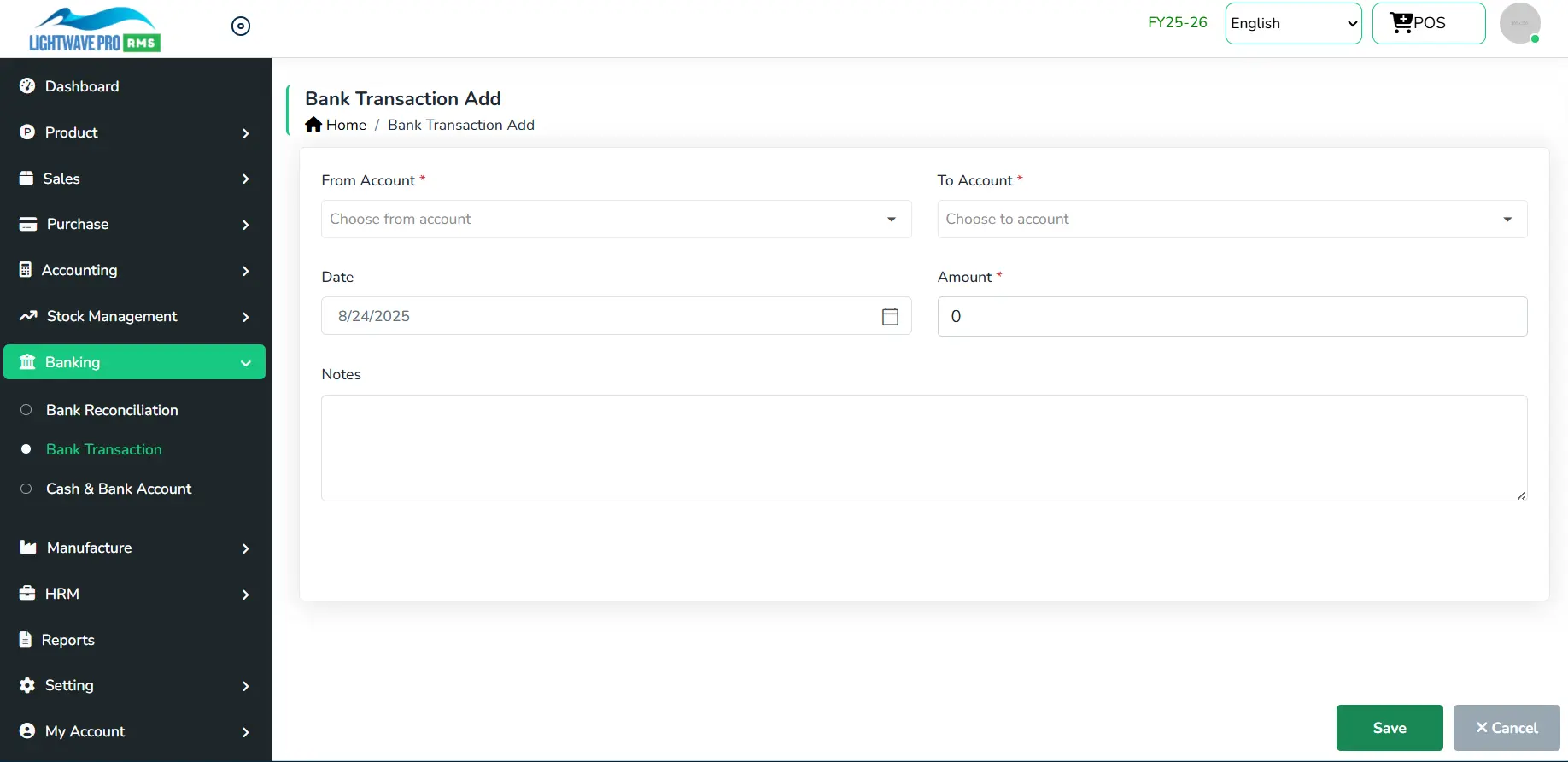Select the Bank Reconciliation radio item
The width and height of the screenshot is (1568, 762).
[112, 410]
